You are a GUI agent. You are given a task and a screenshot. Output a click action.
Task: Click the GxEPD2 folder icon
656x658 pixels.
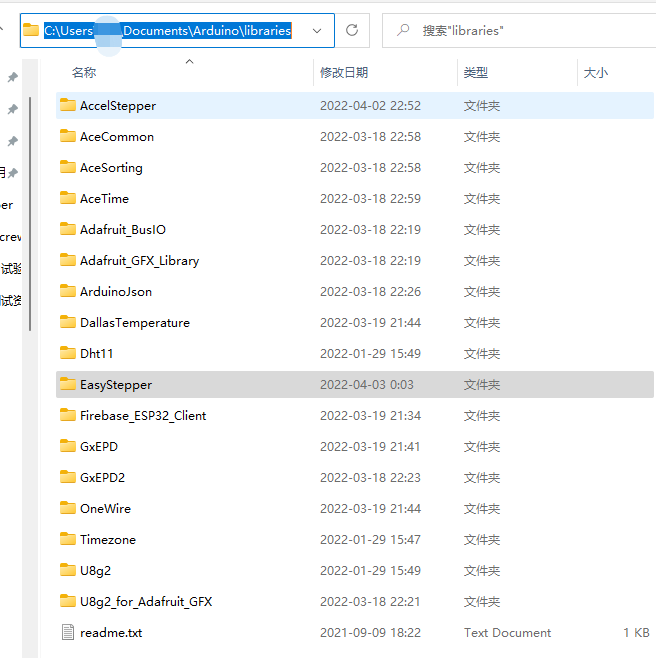[x=68, y=477]
